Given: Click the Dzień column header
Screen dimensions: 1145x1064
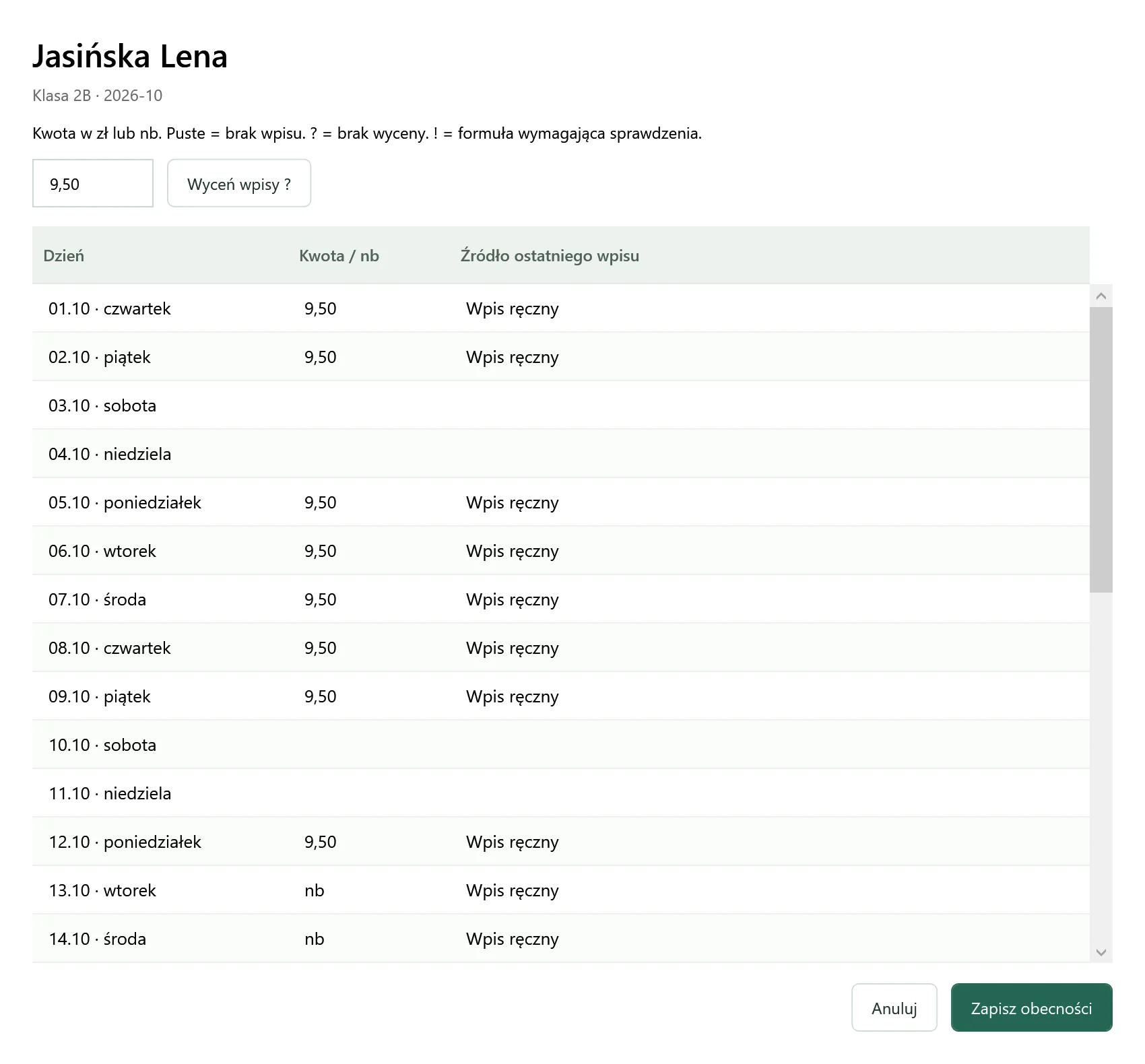Looking at the screenshot, I should tap(63, 256).
